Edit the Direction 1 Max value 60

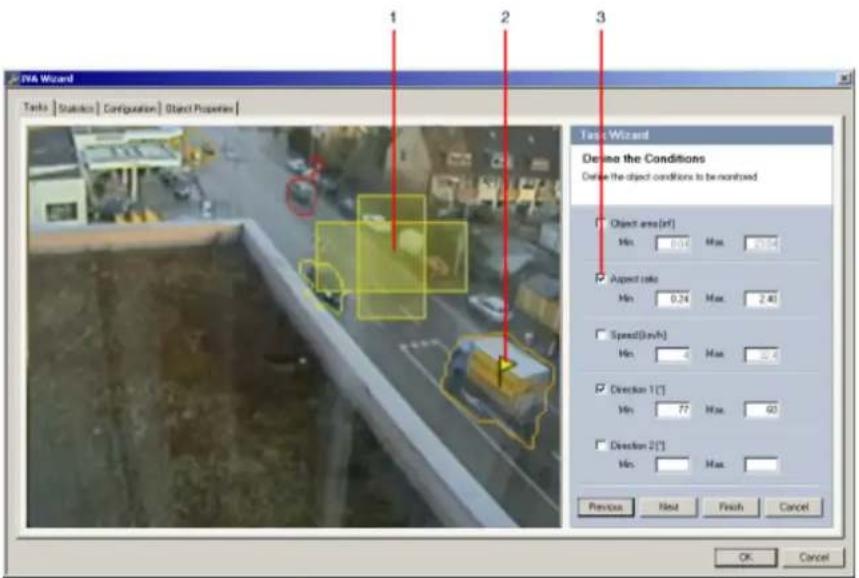click(761, 410)
